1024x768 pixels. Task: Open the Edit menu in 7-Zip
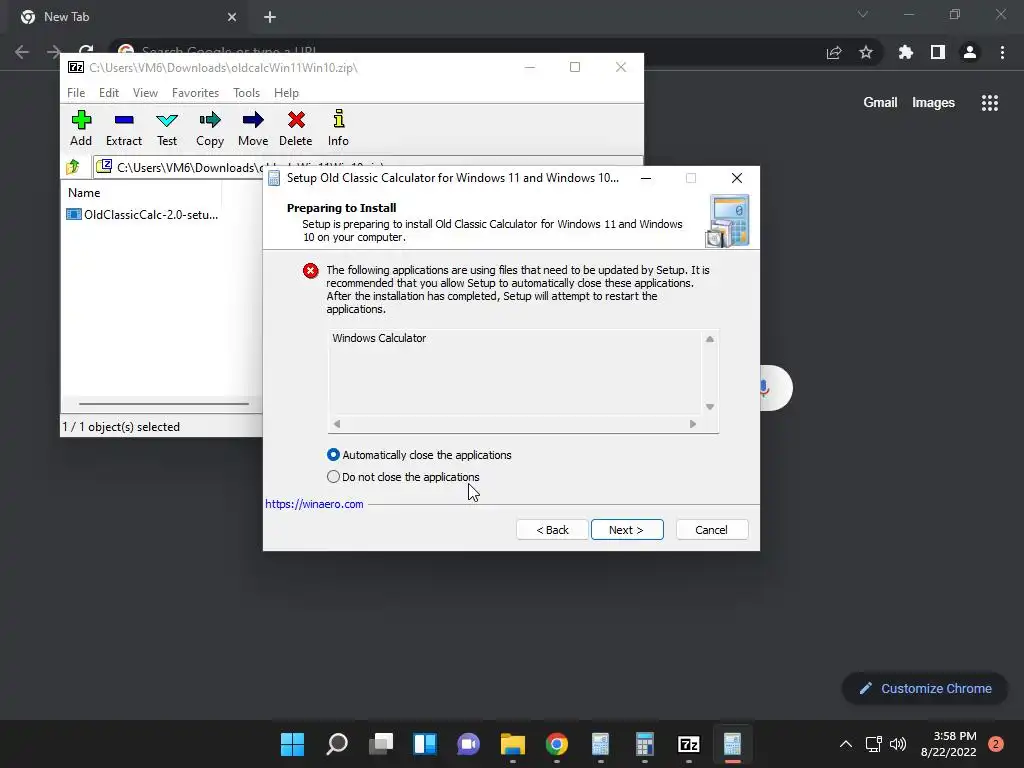point(108,93)
